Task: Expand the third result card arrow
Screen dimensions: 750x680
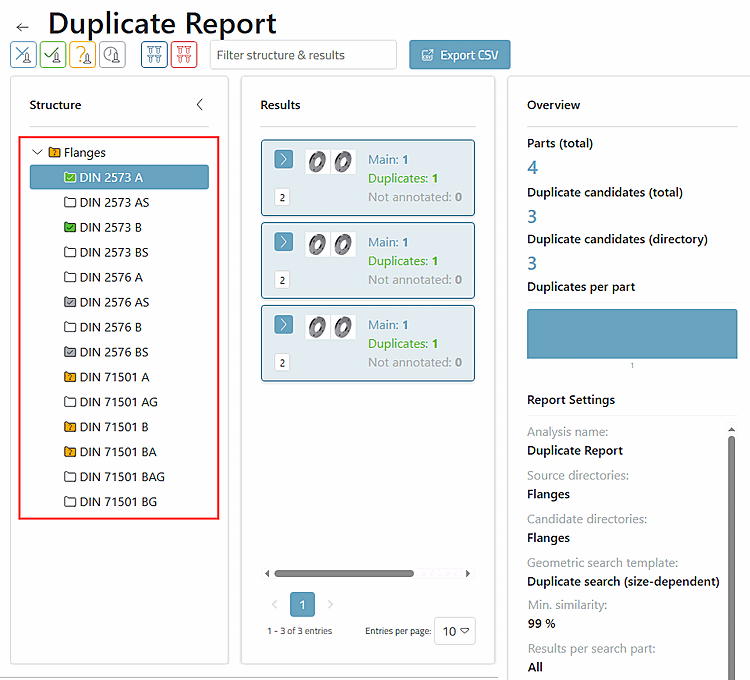Action: pyautogui.click(x=284, y=325)
